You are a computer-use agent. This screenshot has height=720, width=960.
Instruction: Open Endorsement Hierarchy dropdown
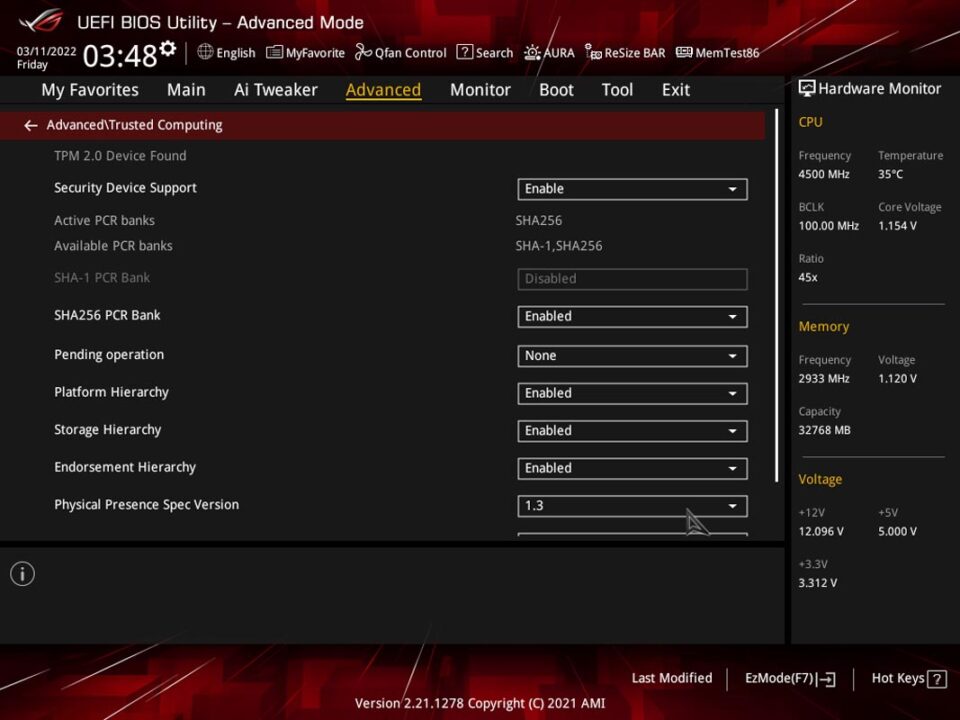click(x=632, y=468)
